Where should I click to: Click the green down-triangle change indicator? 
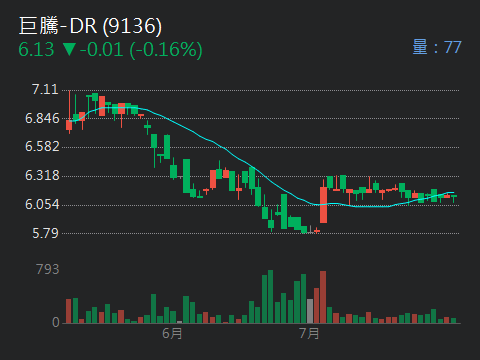click(x=69, y=49)
